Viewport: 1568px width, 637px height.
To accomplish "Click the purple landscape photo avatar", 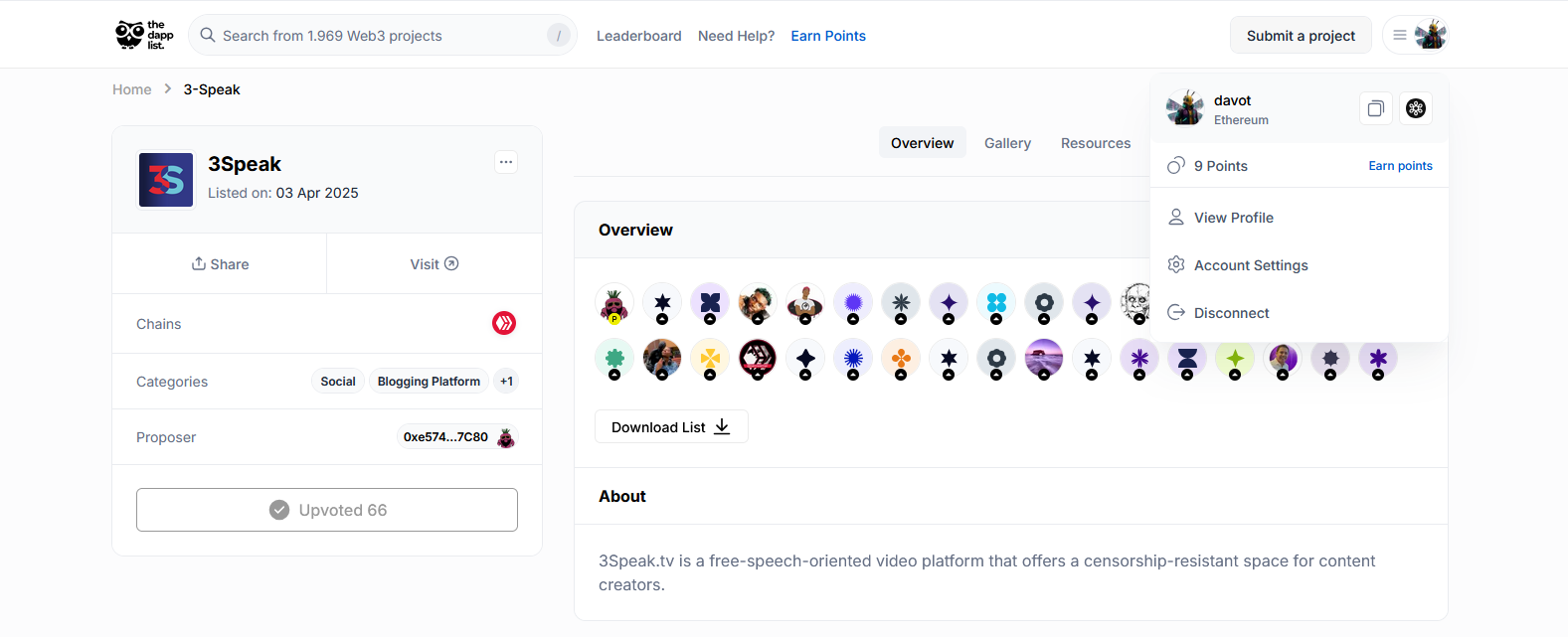I will [1044, 359].
